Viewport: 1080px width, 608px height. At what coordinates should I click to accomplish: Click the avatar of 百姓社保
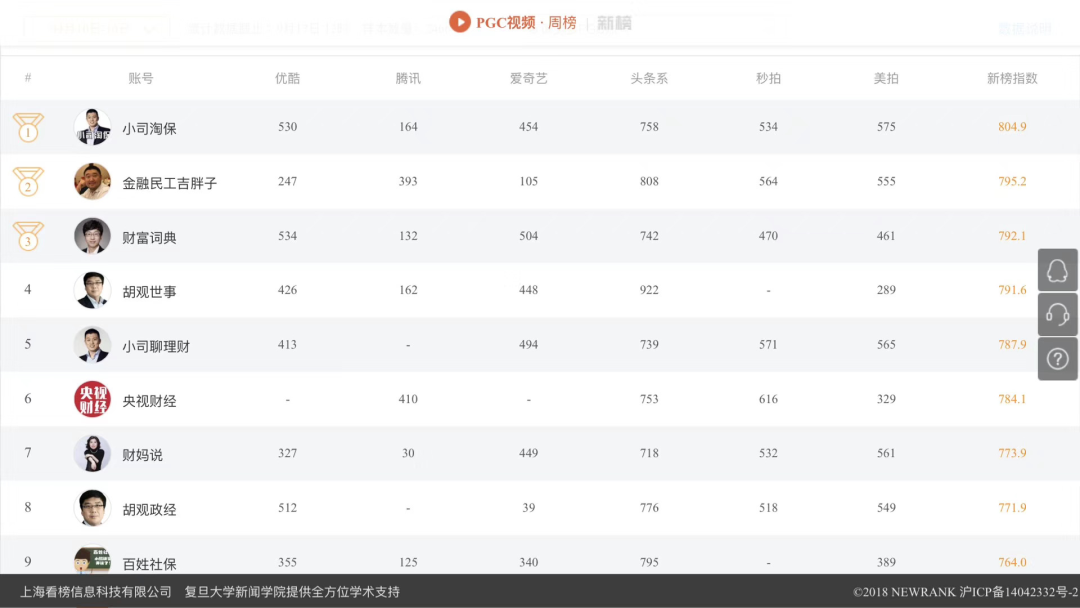[x=92, y=560]
